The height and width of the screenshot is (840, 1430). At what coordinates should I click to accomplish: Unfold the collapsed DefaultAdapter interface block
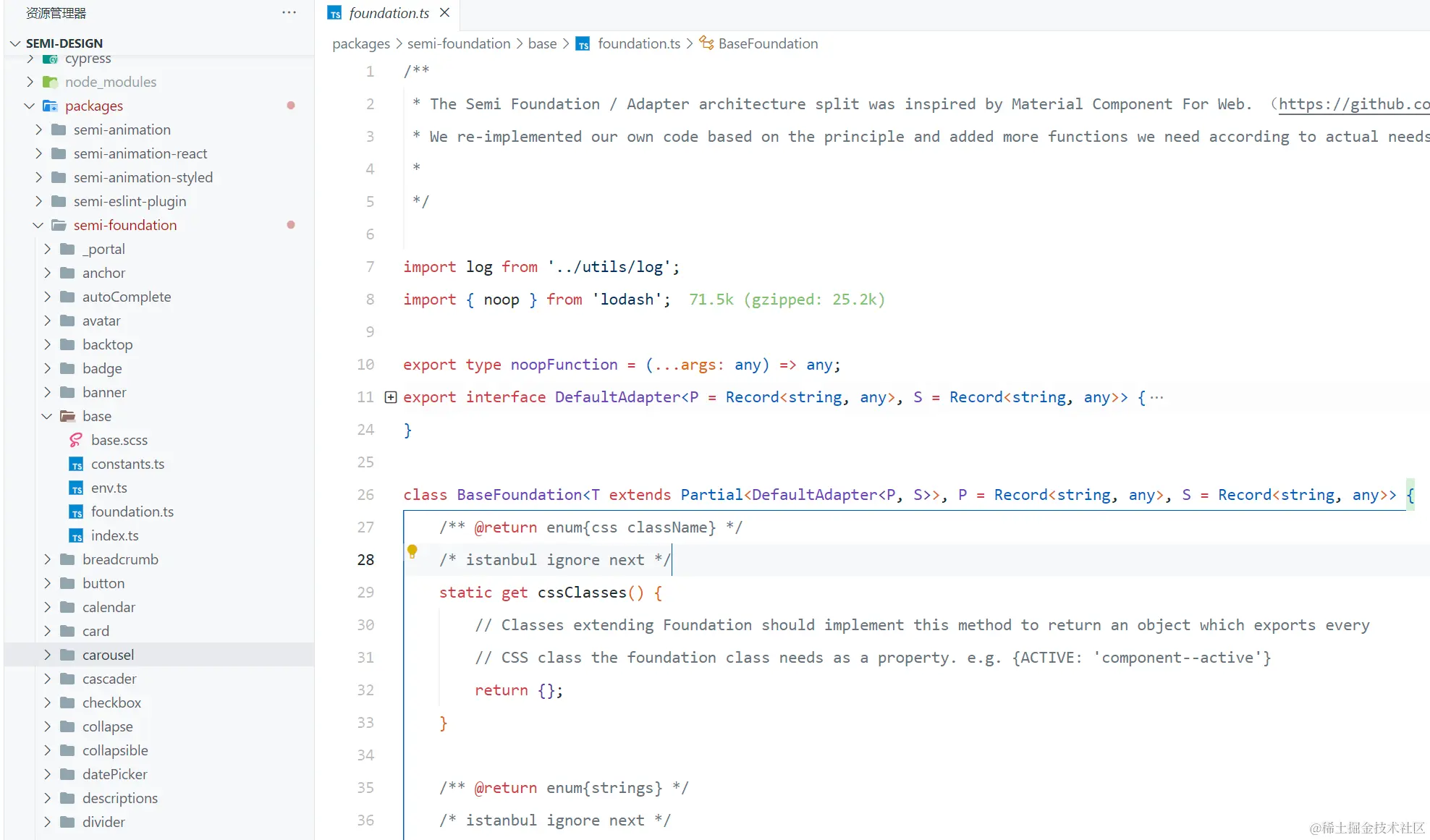[391, 397]
